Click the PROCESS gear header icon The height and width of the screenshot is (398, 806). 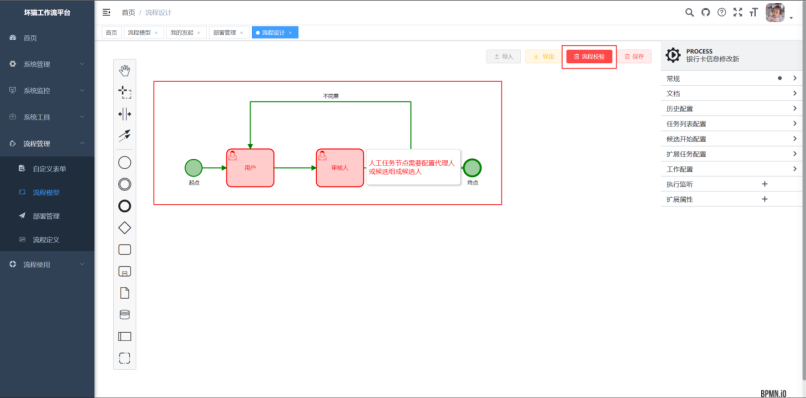(x=673, y=55)
